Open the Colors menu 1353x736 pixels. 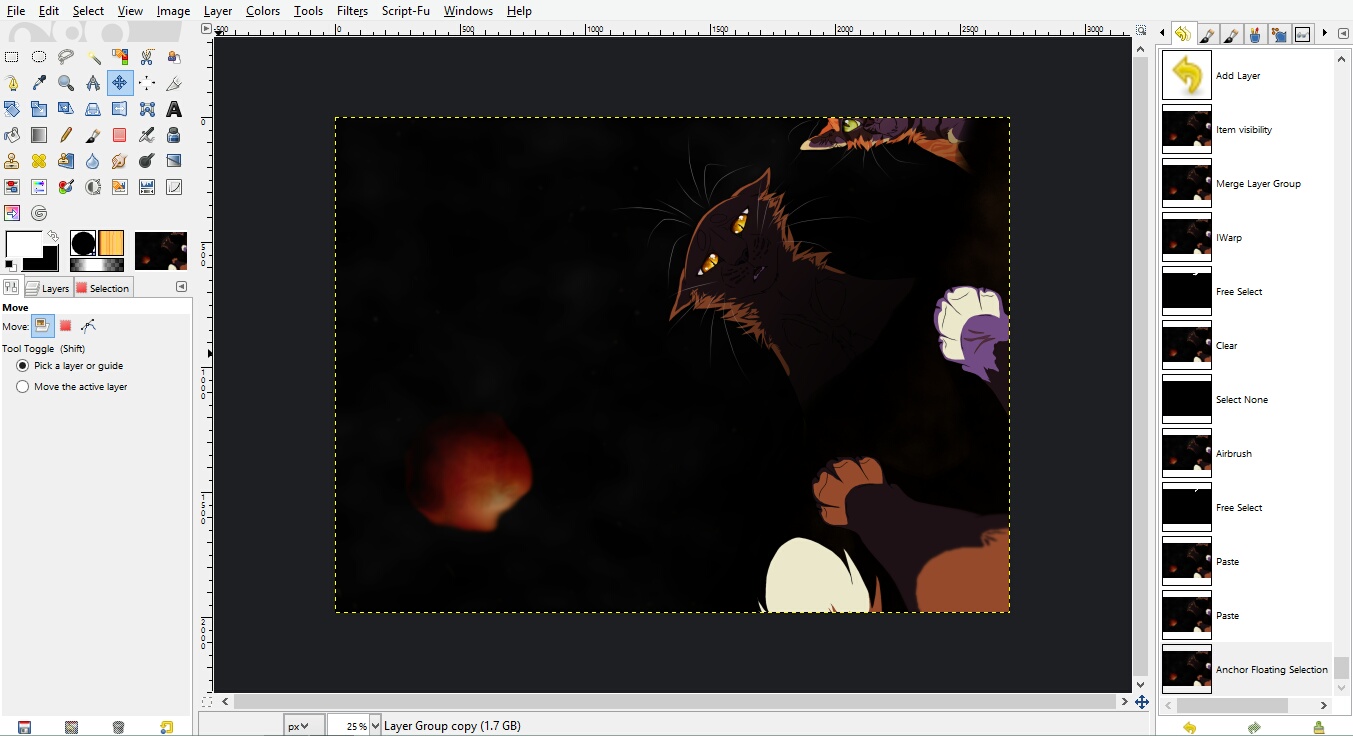[263, 11]
